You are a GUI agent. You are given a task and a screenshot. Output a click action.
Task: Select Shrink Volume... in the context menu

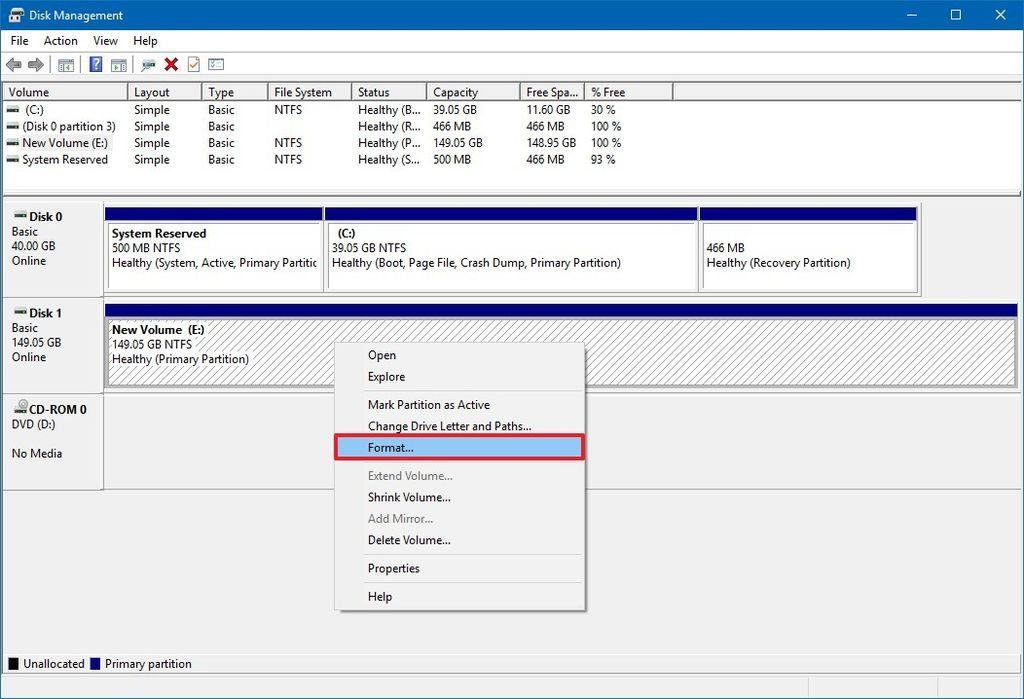click(x=409, y=497)
